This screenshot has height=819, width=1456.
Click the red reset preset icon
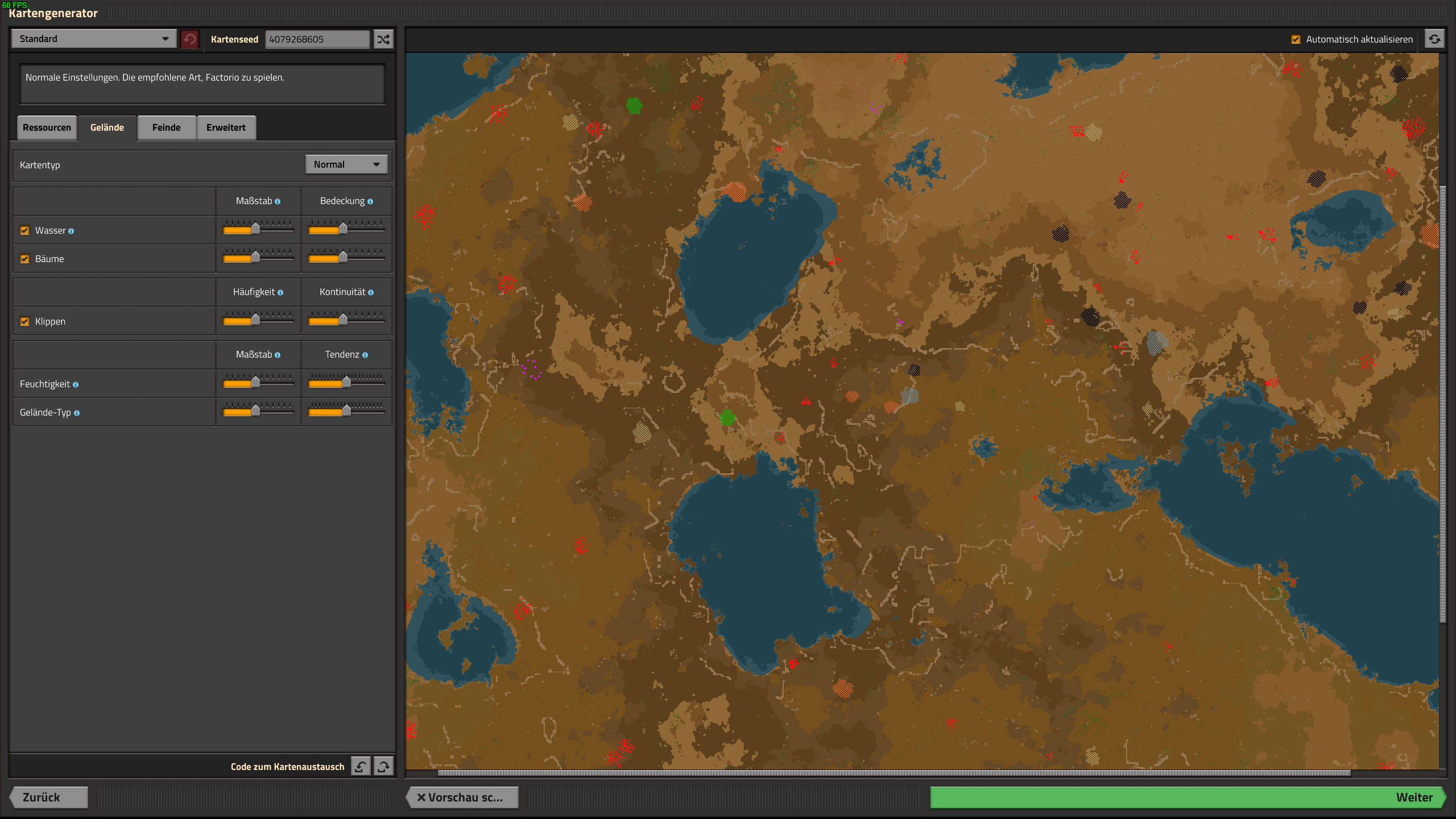[189, 39]
